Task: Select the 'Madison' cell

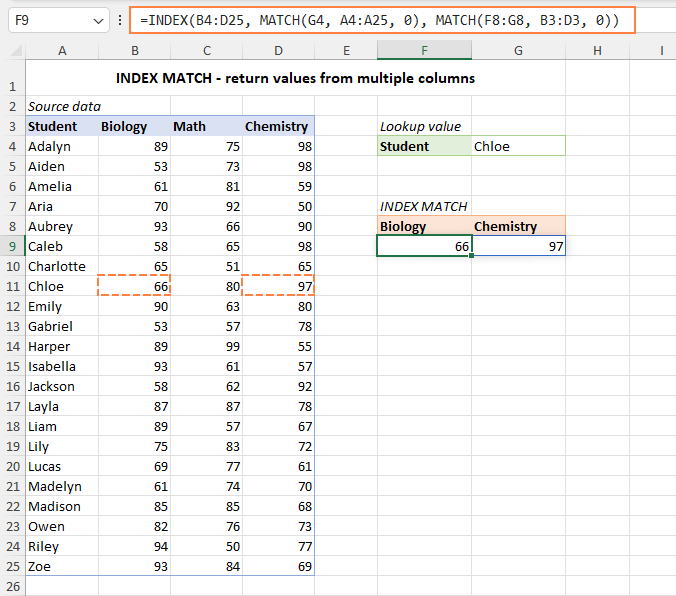Action: click(x=62, y=506)
